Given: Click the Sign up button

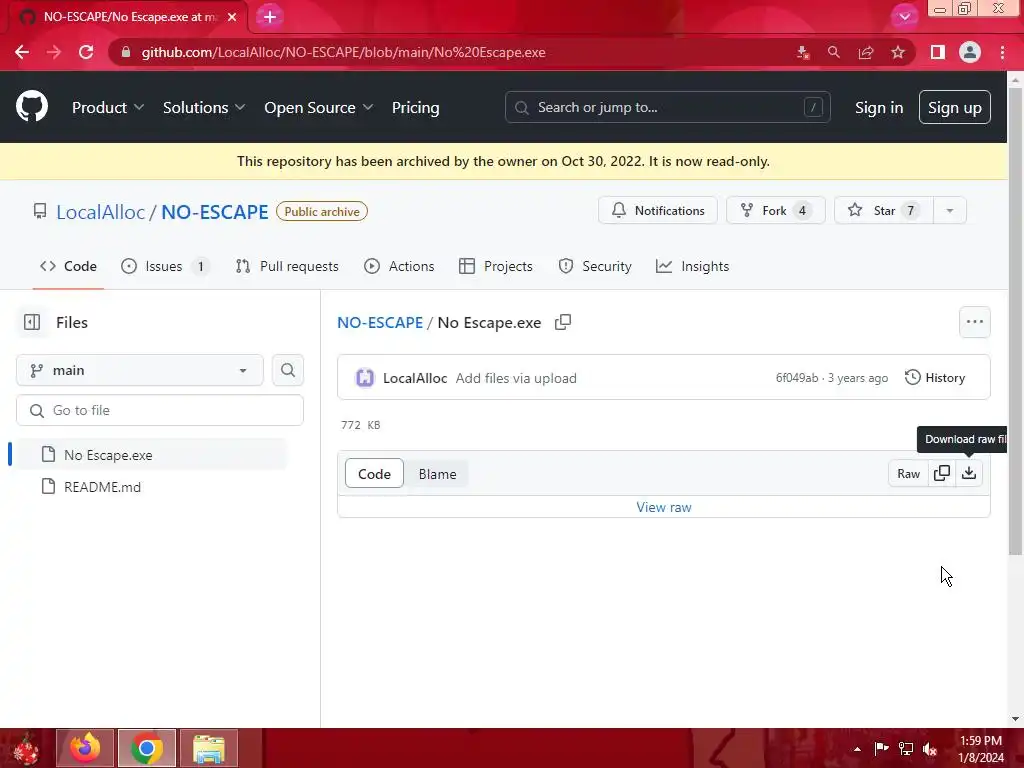Looking at the screenshot, I should tap(955, 108).
